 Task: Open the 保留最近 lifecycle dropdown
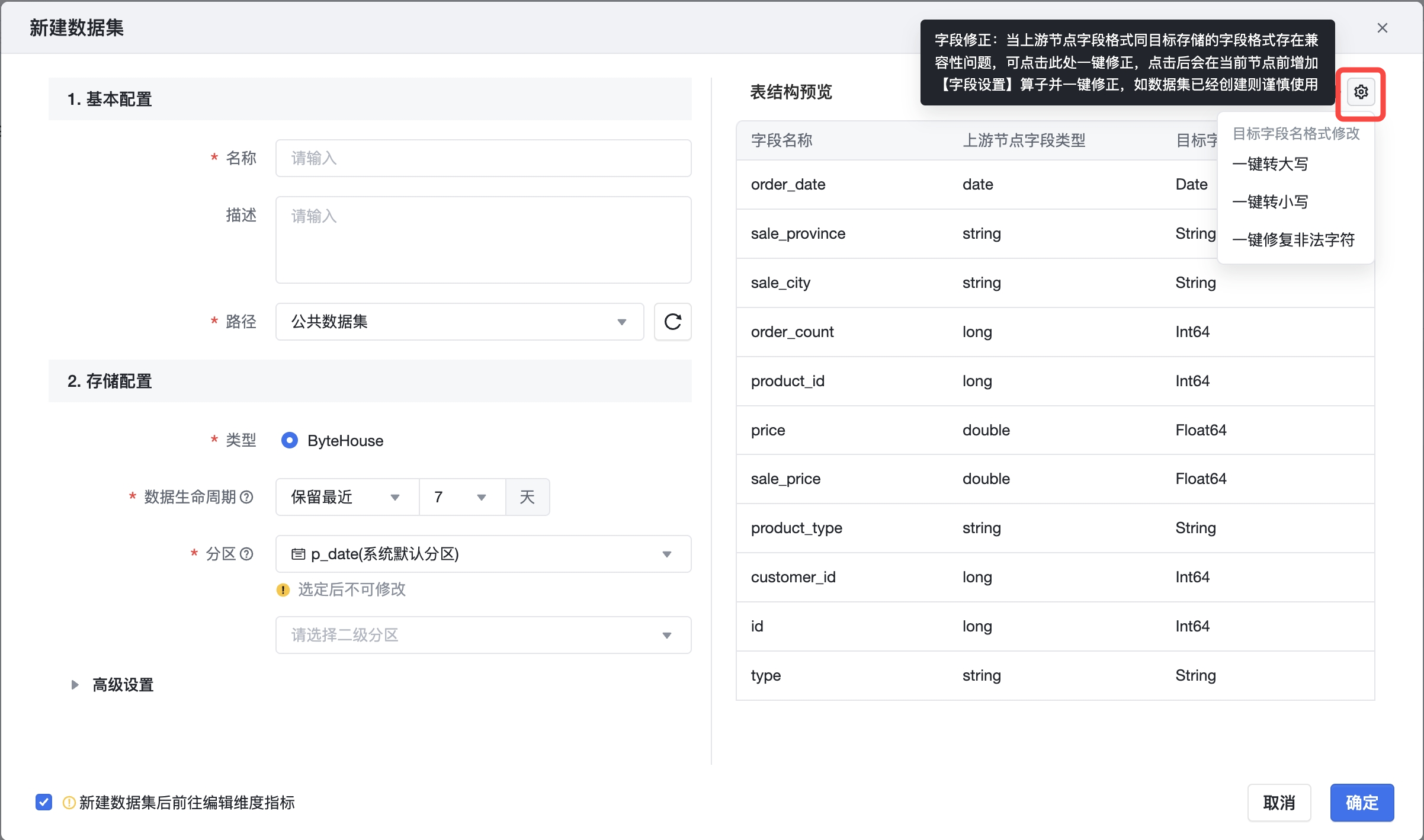[x=347, y=497]
